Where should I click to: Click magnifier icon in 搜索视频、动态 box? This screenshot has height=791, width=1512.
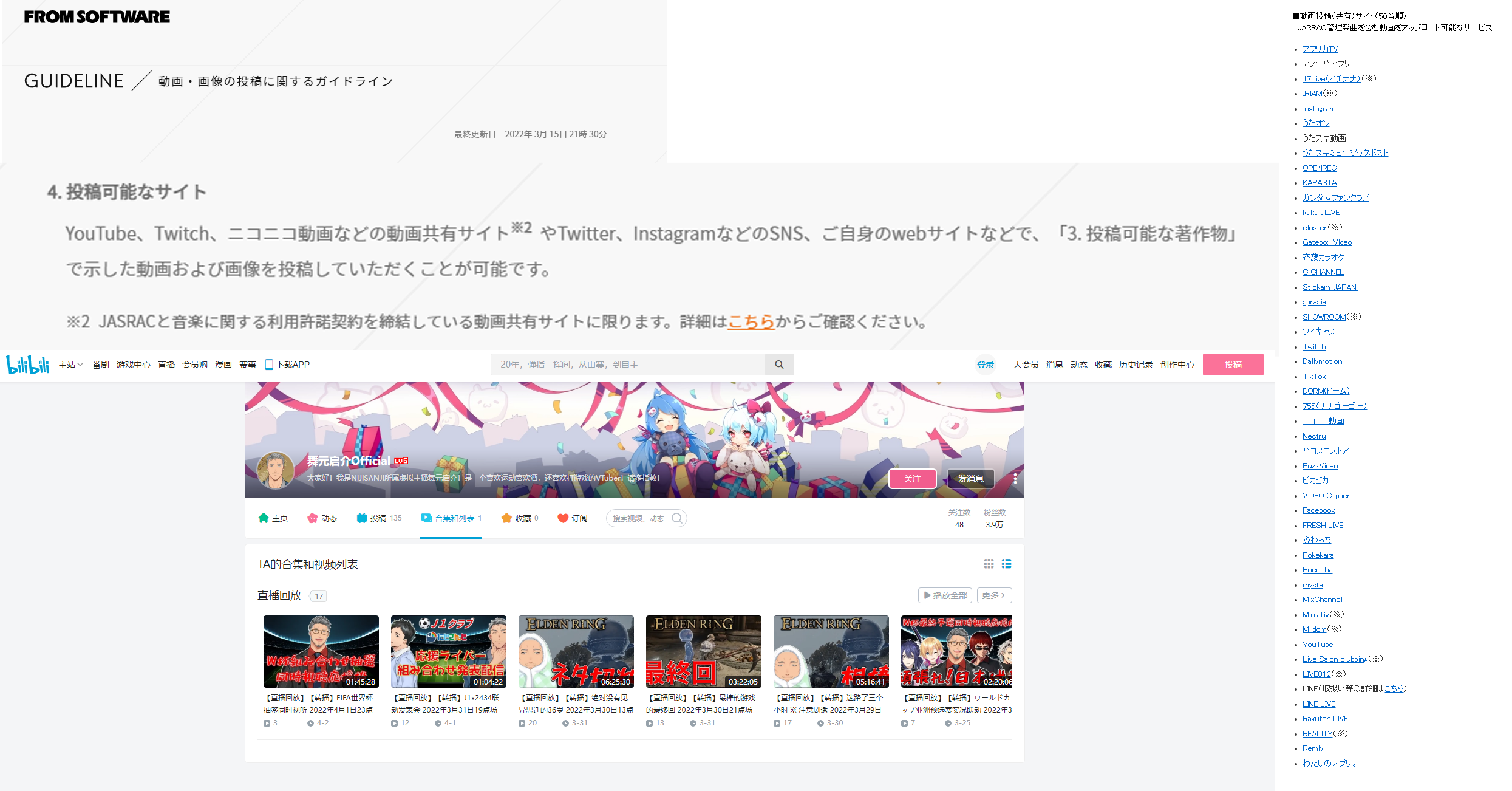coord(677,518)
